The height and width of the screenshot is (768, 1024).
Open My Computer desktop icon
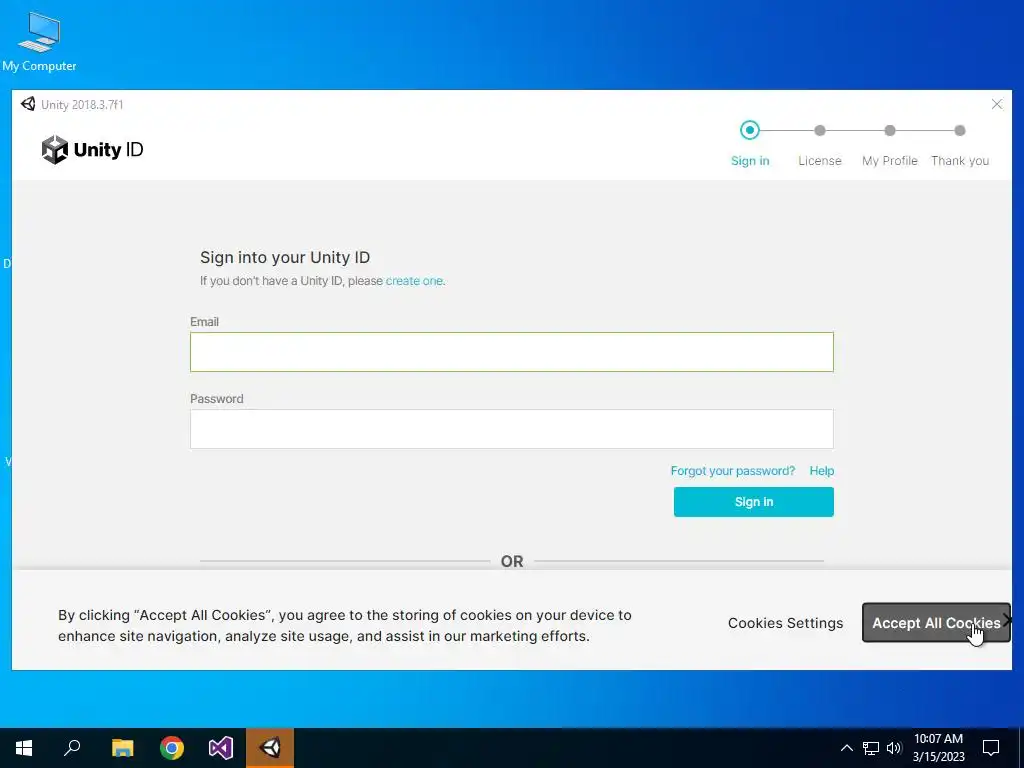click(x=39, y=41)
